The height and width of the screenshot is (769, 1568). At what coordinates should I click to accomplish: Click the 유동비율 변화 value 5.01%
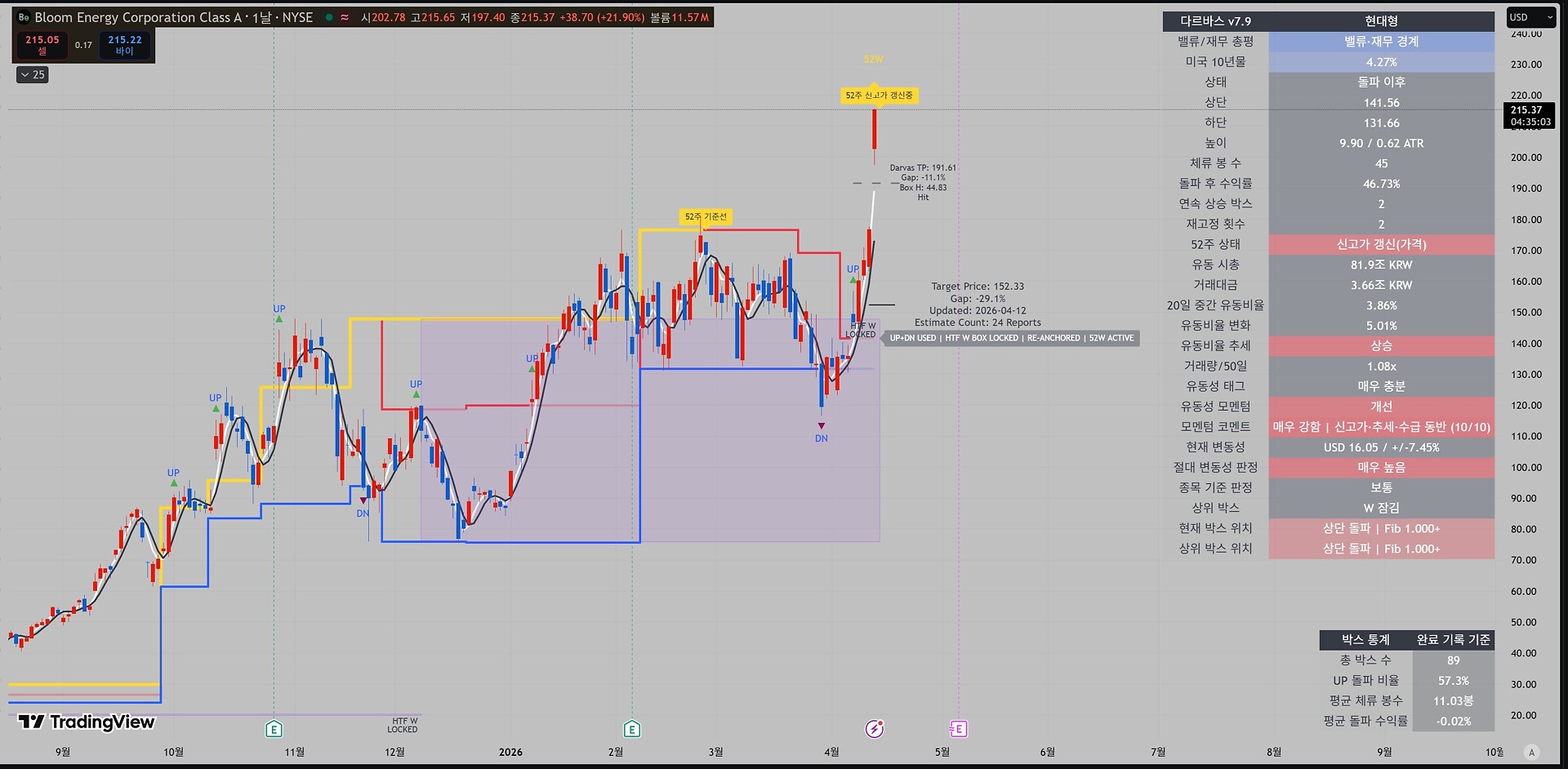tap(1381, 326)
